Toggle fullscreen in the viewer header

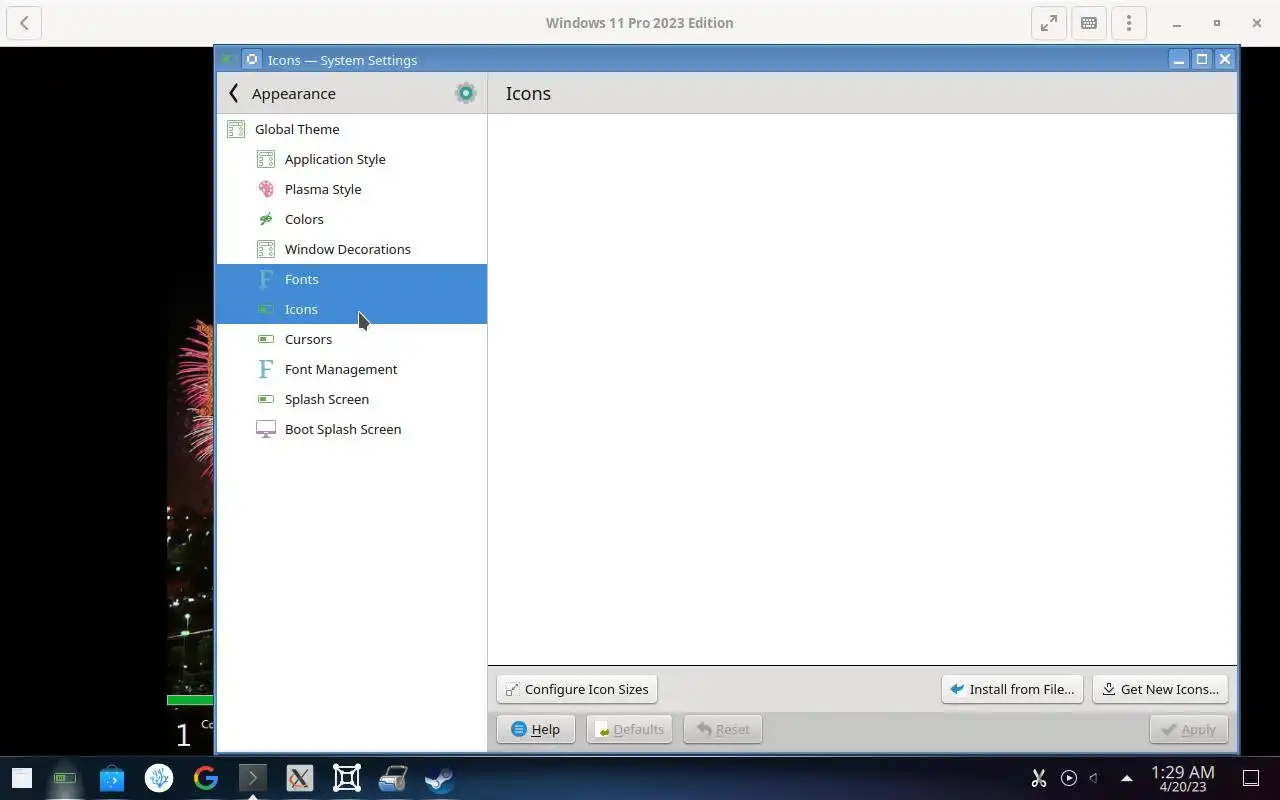(1049, 23)
